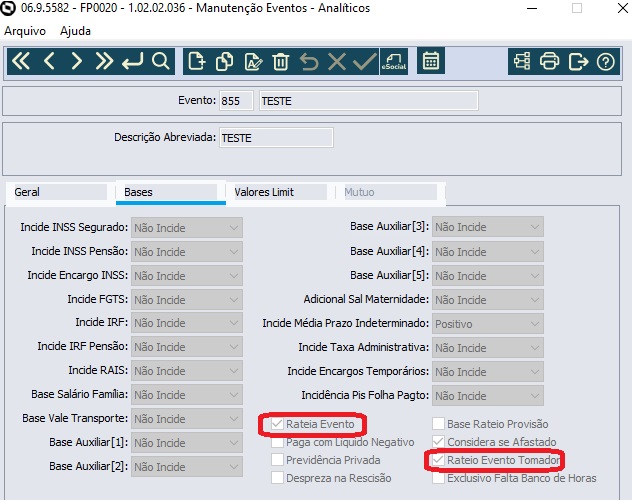632x501 pixels.
Task: Toggle Considera se Afastado checkbox
Action: click(438, 442)
